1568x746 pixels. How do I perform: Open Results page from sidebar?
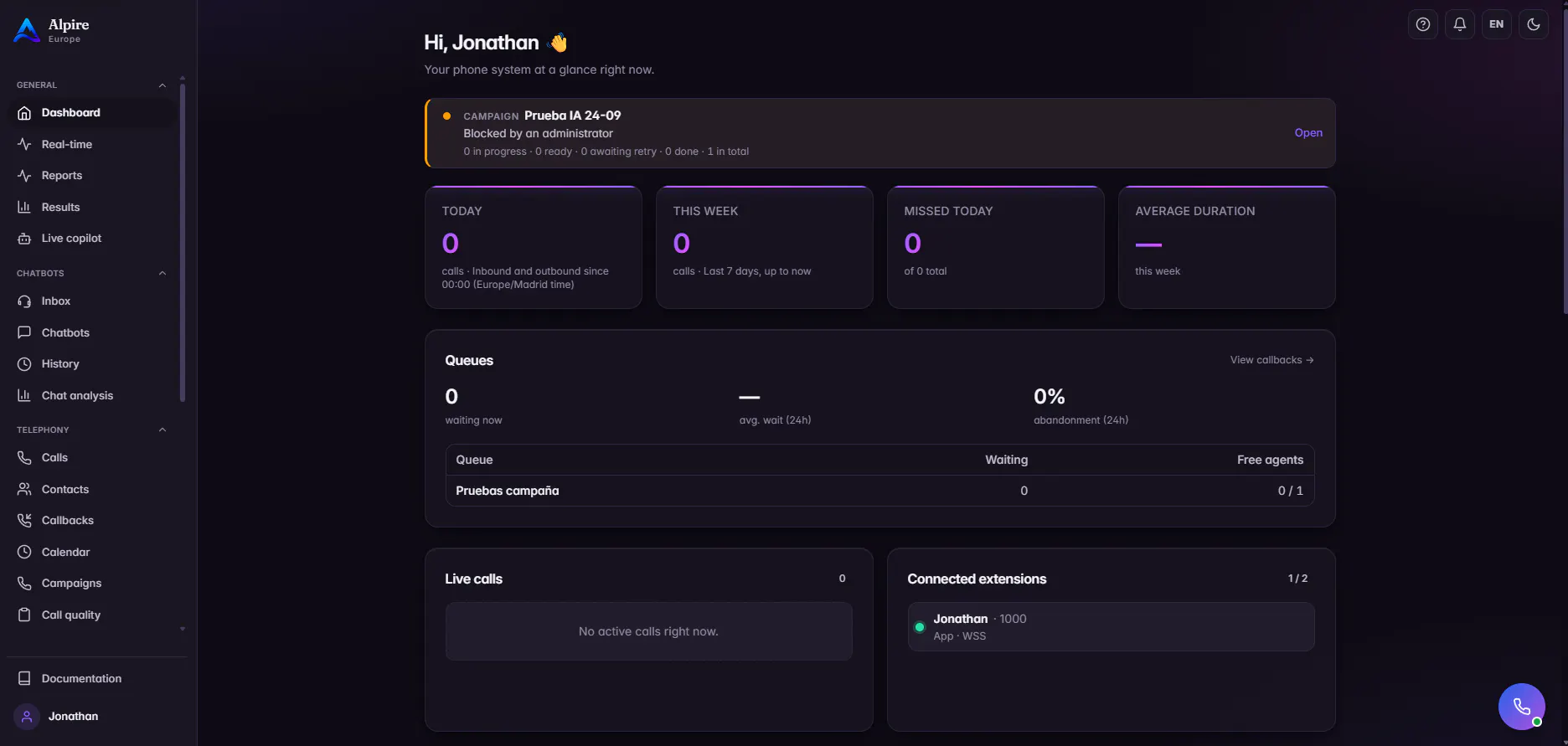(92, 207)
